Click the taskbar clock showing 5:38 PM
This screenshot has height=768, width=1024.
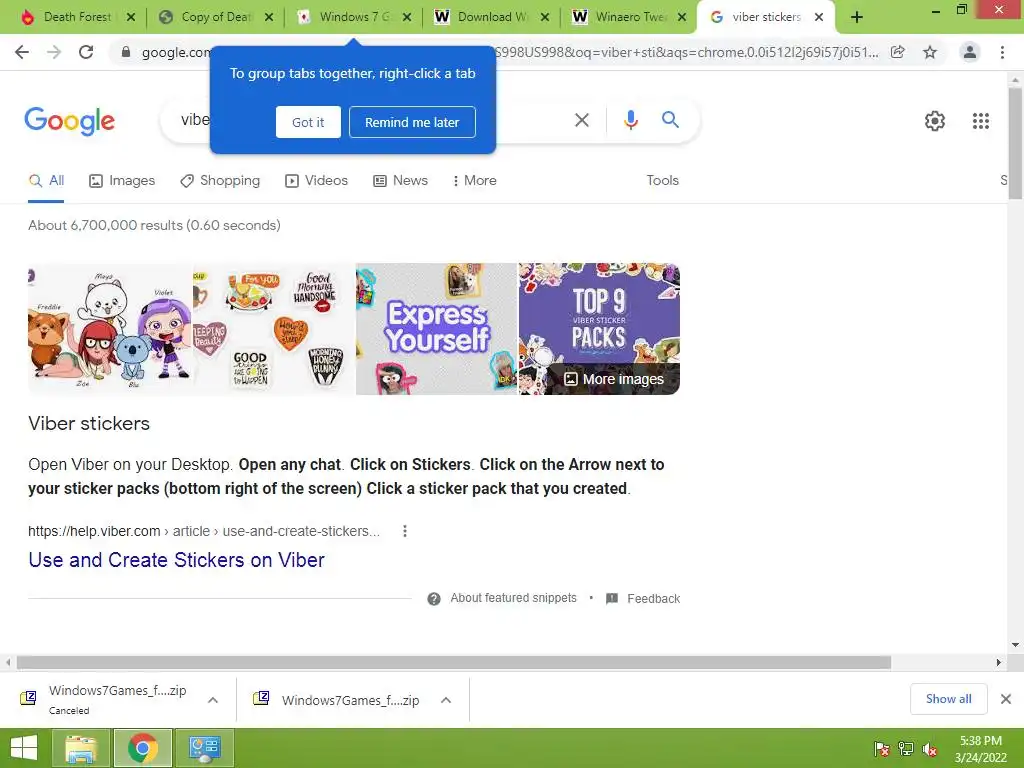980,749
